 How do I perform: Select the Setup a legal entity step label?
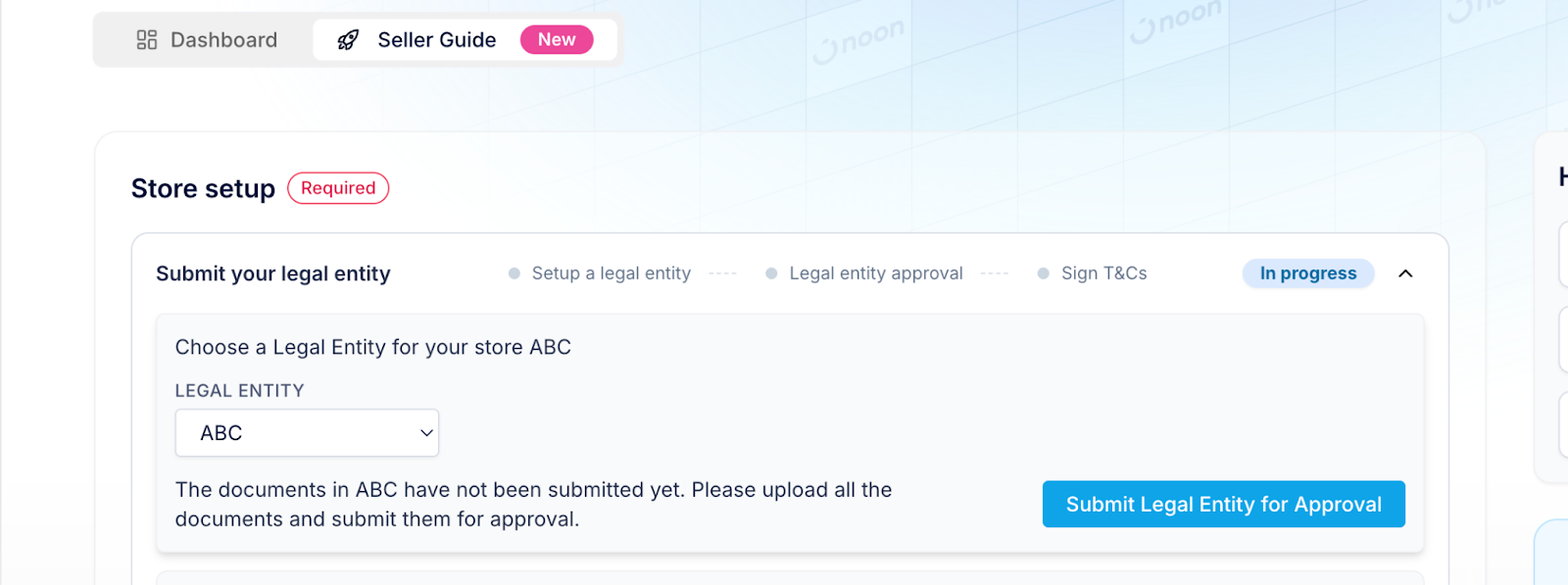(612, 273)
